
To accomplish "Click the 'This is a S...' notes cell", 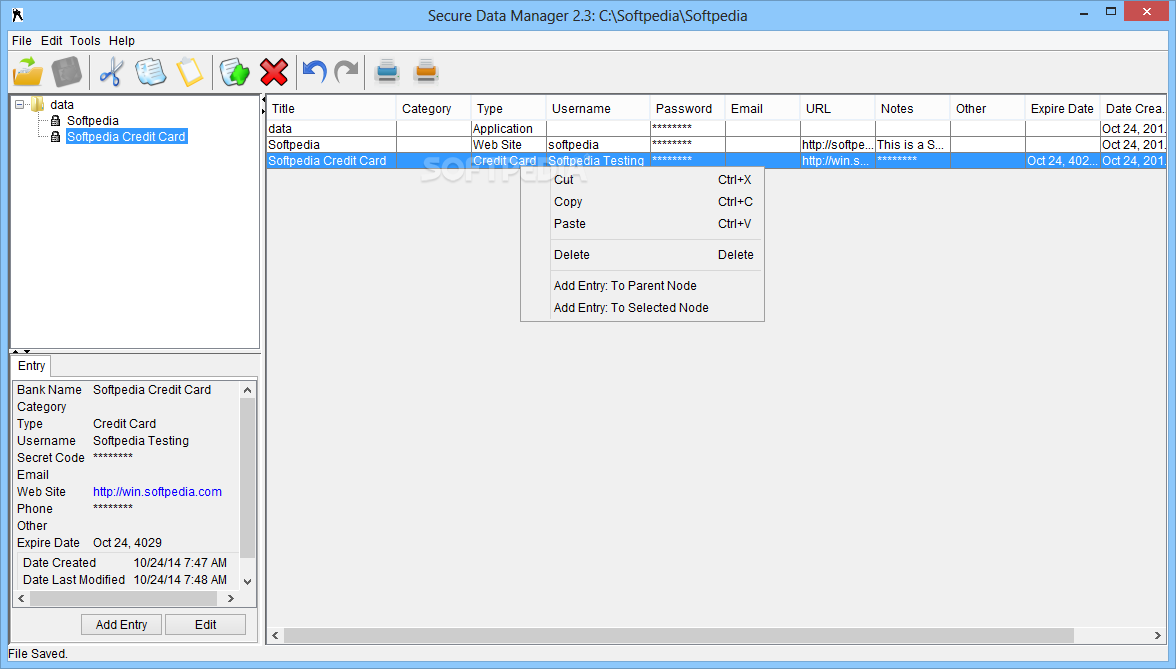I will 913,145.
